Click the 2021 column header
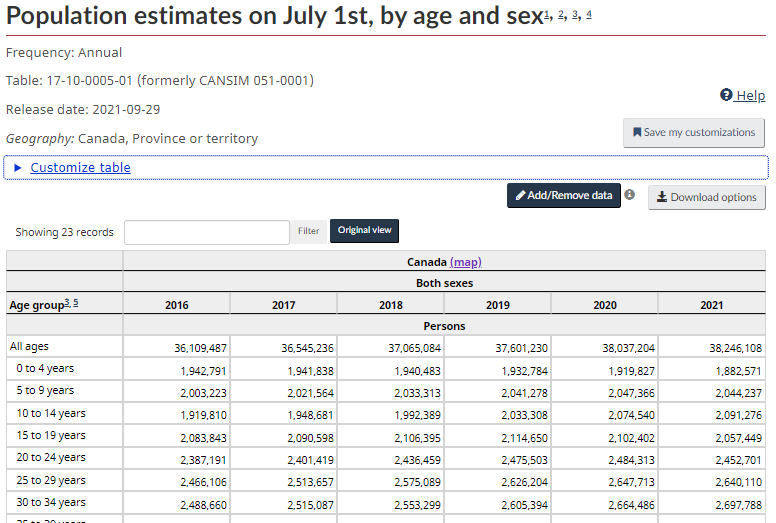The image size is (776, 523). click(712, 305)
